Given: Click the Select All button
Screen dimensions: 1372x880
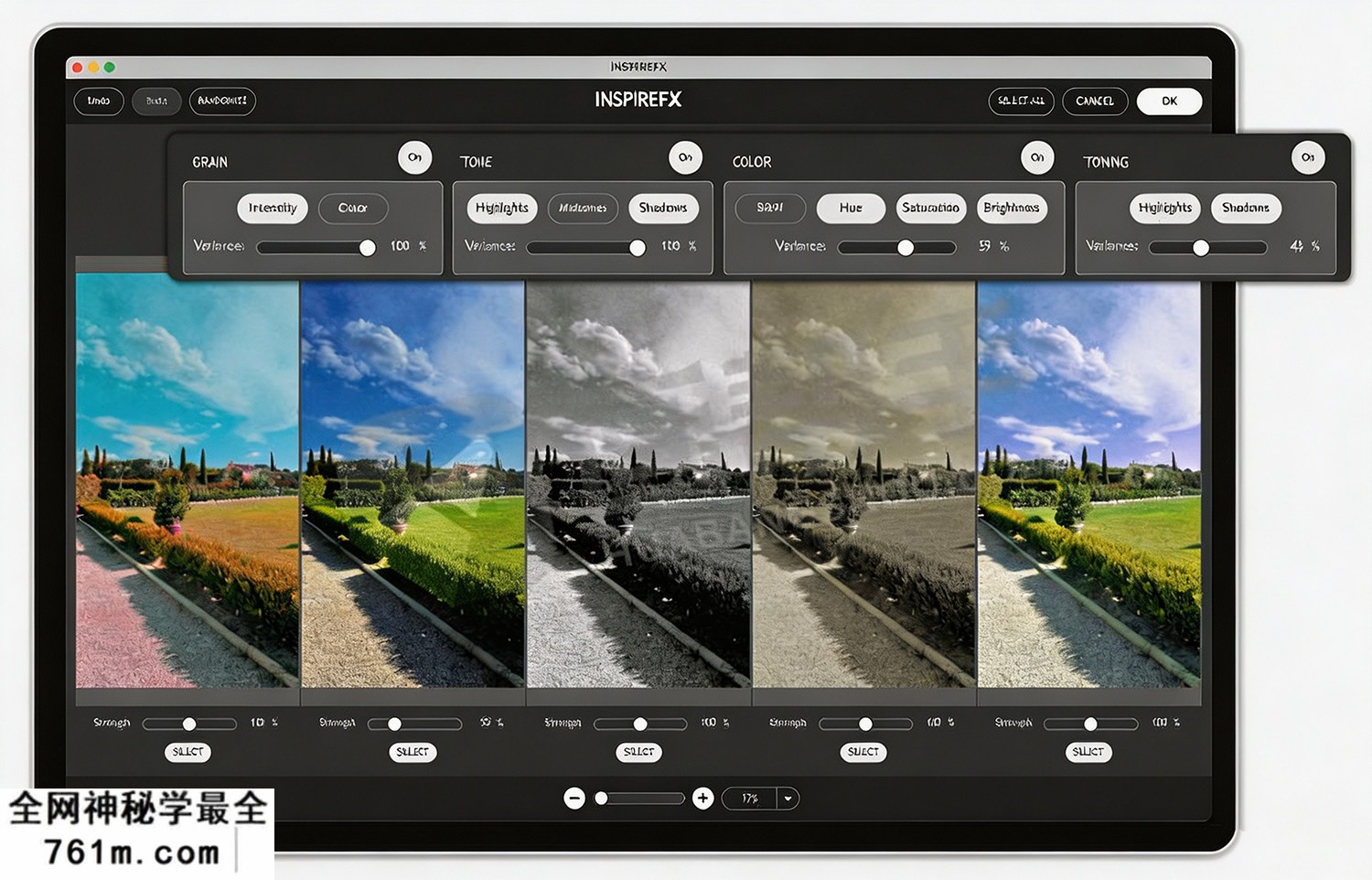Looking at the screenshot, I should pos(1021,101).
